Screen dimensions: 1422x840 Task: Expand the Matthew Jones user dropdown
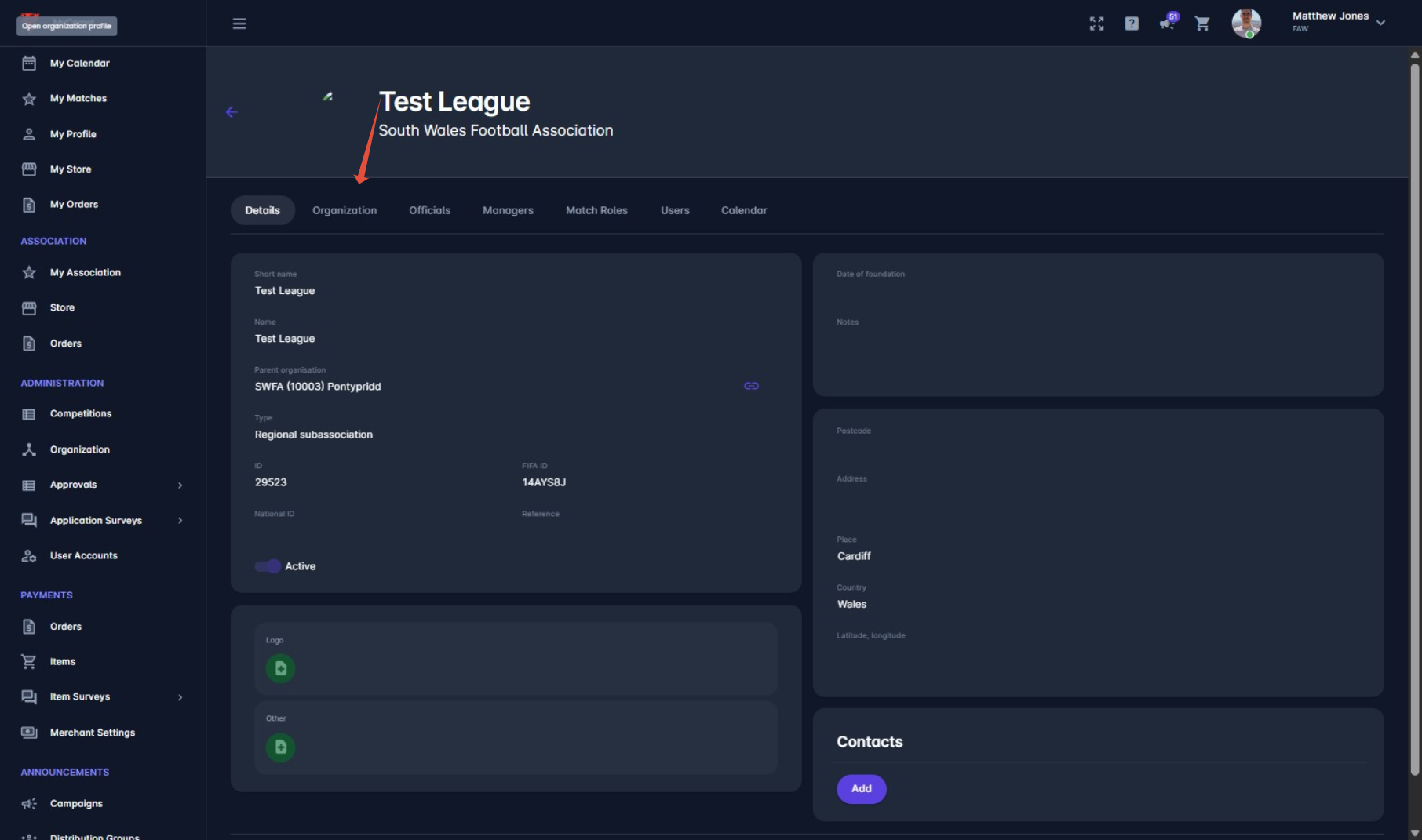tap(1380, 23)
